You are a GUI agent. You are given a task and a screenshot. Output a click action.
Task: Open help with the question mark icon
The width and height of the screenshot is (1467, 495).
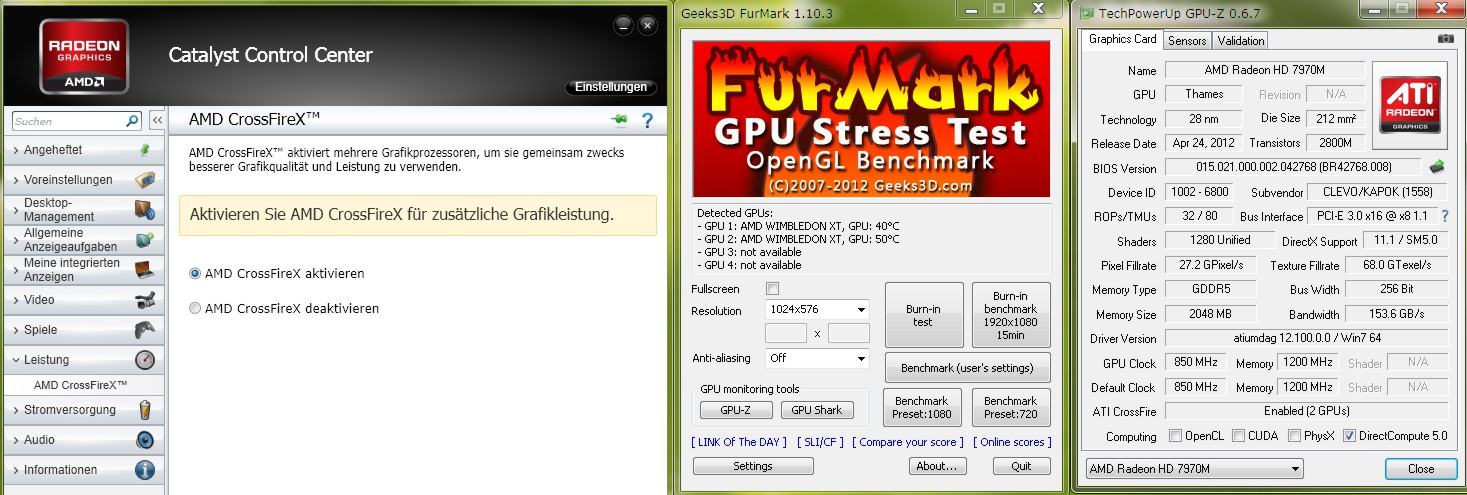647,121
